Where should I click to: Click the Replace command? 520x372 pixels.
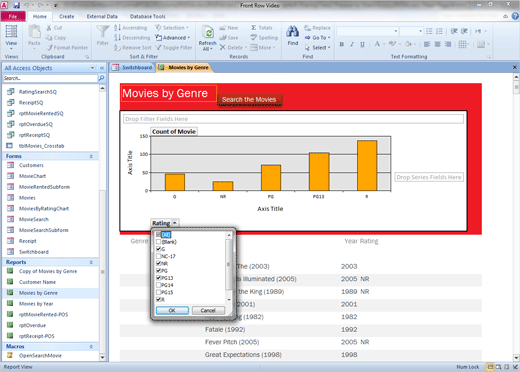pos(317,28)
